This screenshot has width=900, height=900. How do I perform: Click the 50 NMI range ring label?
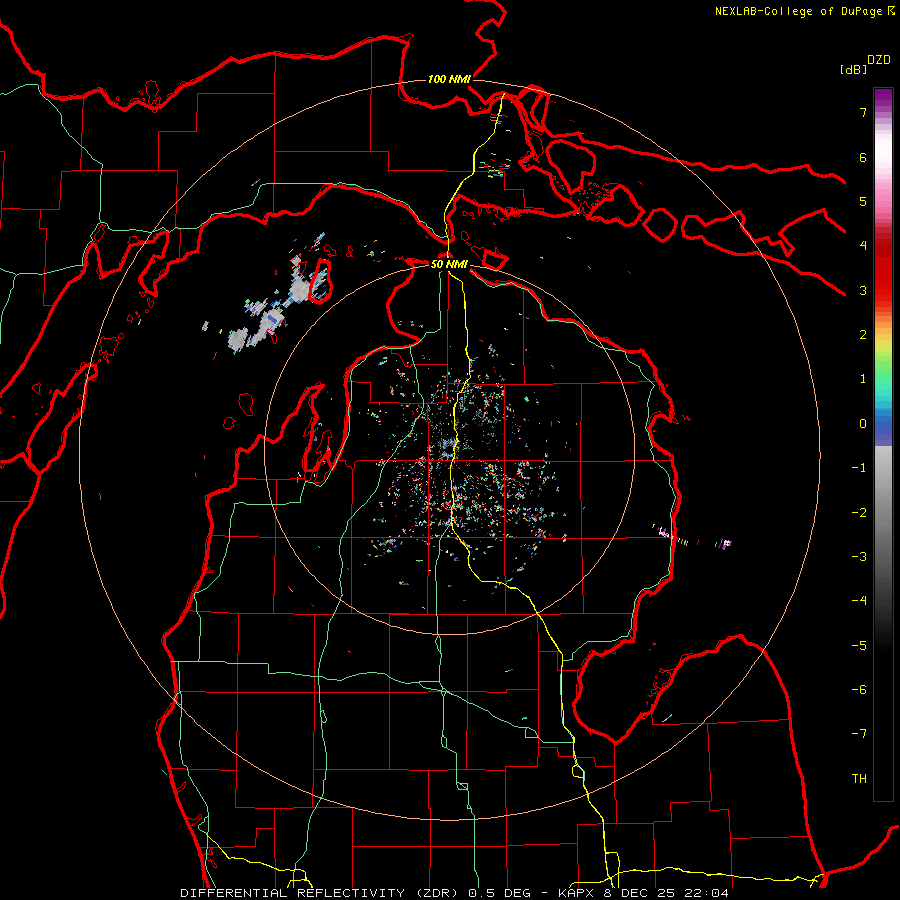[449, 264]
